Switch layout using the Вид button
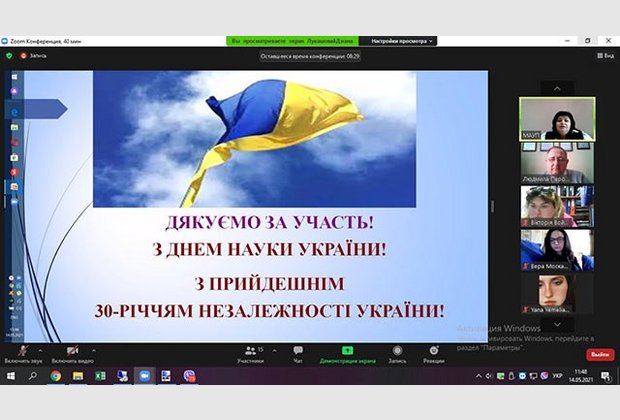Screen dimensions: 620x420 (x=604, y=56)
